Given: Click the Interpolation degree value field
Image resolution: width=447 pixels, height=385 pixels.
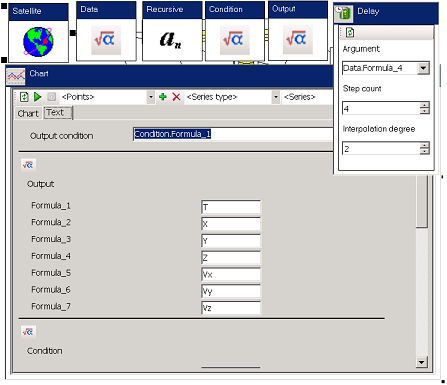Looking at the screenshot, I should click(x=381, y=148).
